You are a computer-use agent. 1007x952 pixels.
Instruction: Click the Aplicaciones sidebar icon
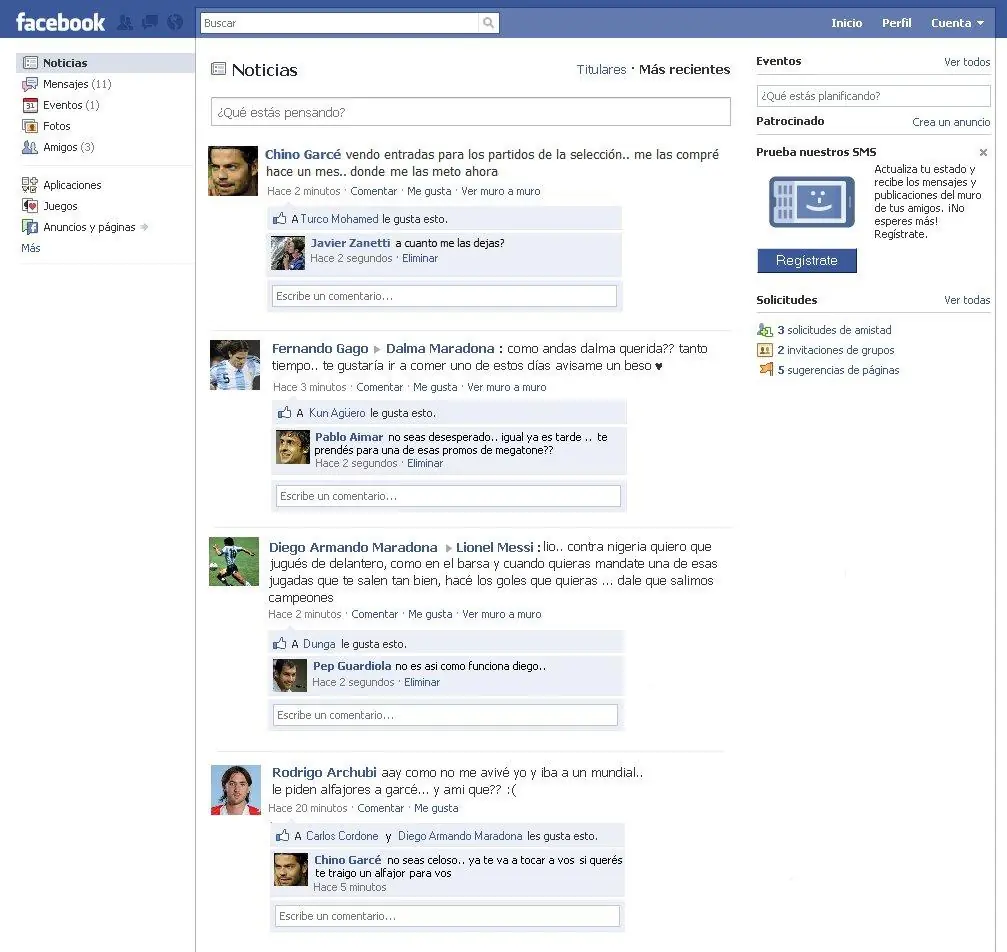[x=30, y=185]
